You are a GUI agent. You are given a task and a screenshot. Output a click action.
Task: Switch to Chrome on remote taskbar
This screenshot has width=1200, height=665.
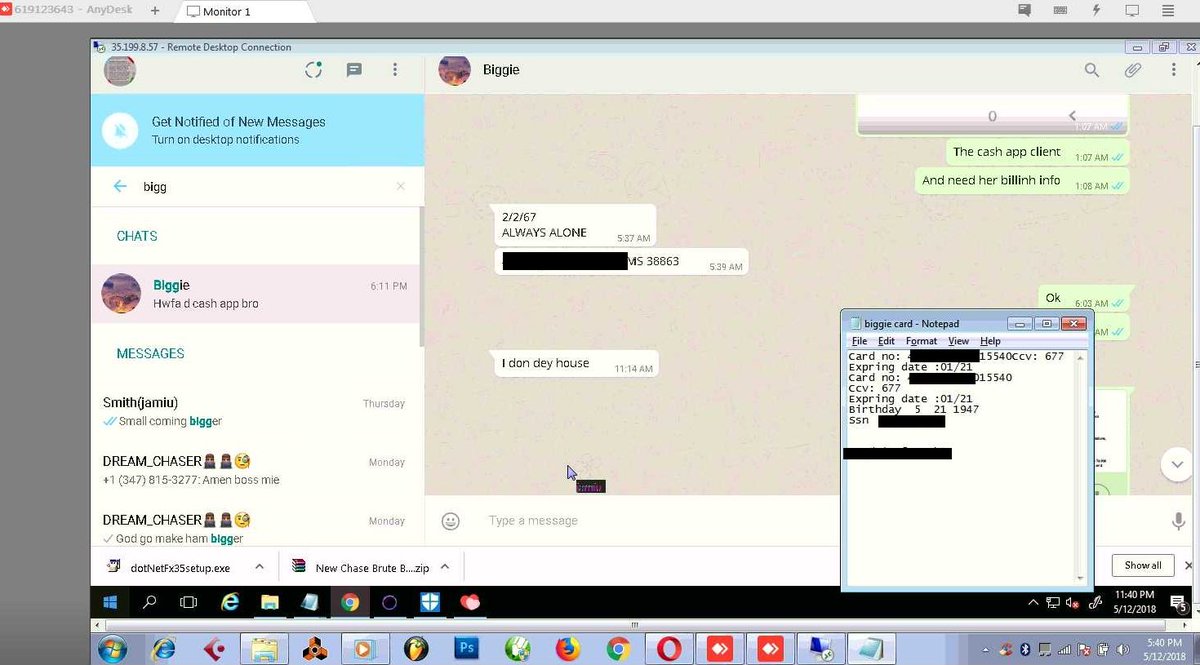[350, 602]
